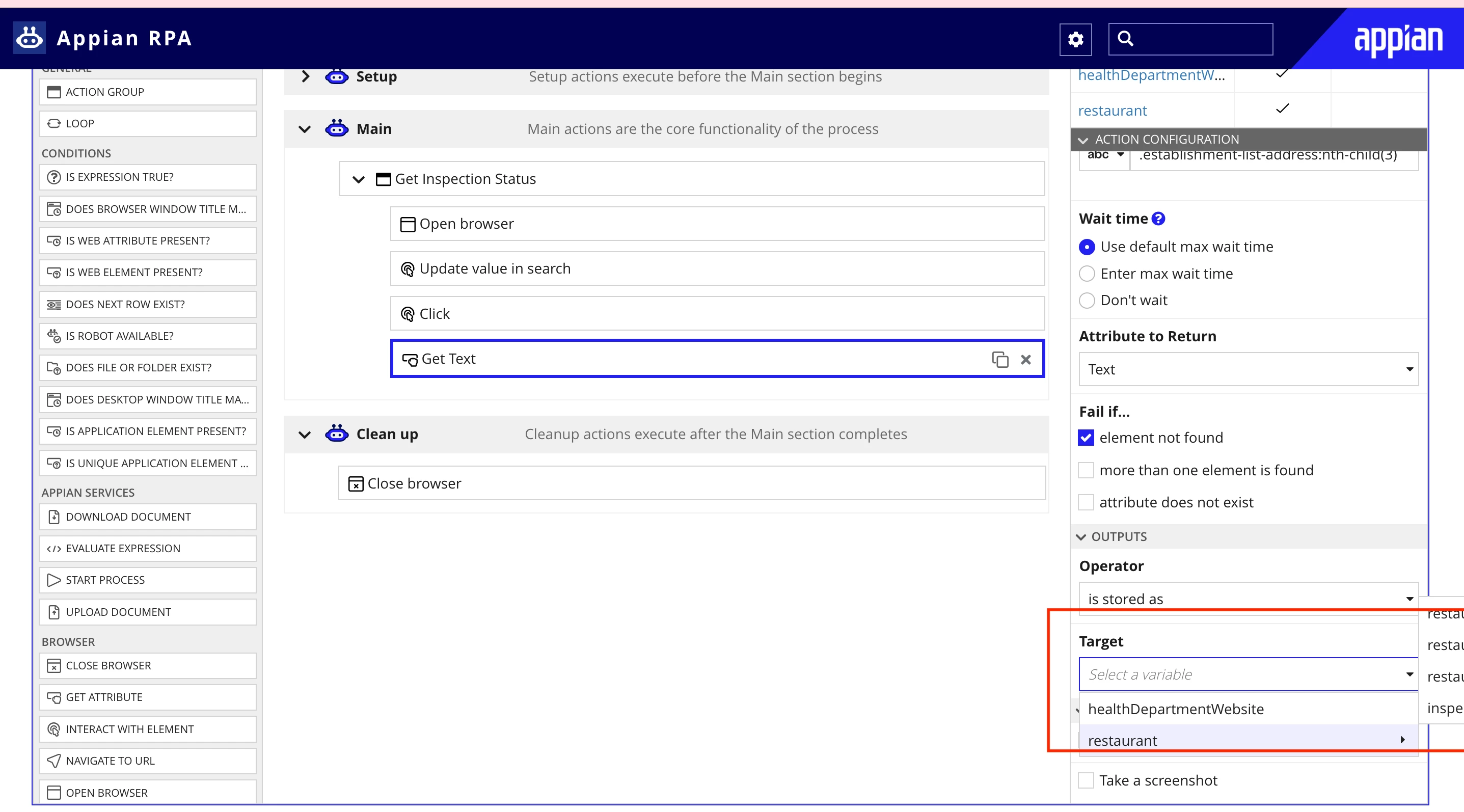This screenshot has height=812, width=1464.
Task: Click the Close browser action icon
Action: click(356, 483)
